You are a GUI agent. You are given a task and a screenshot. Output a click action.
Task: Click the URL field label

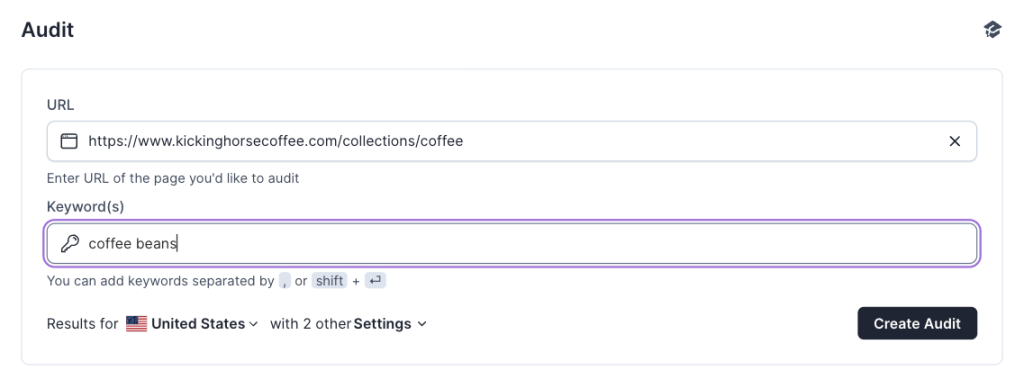coord(60,104)
